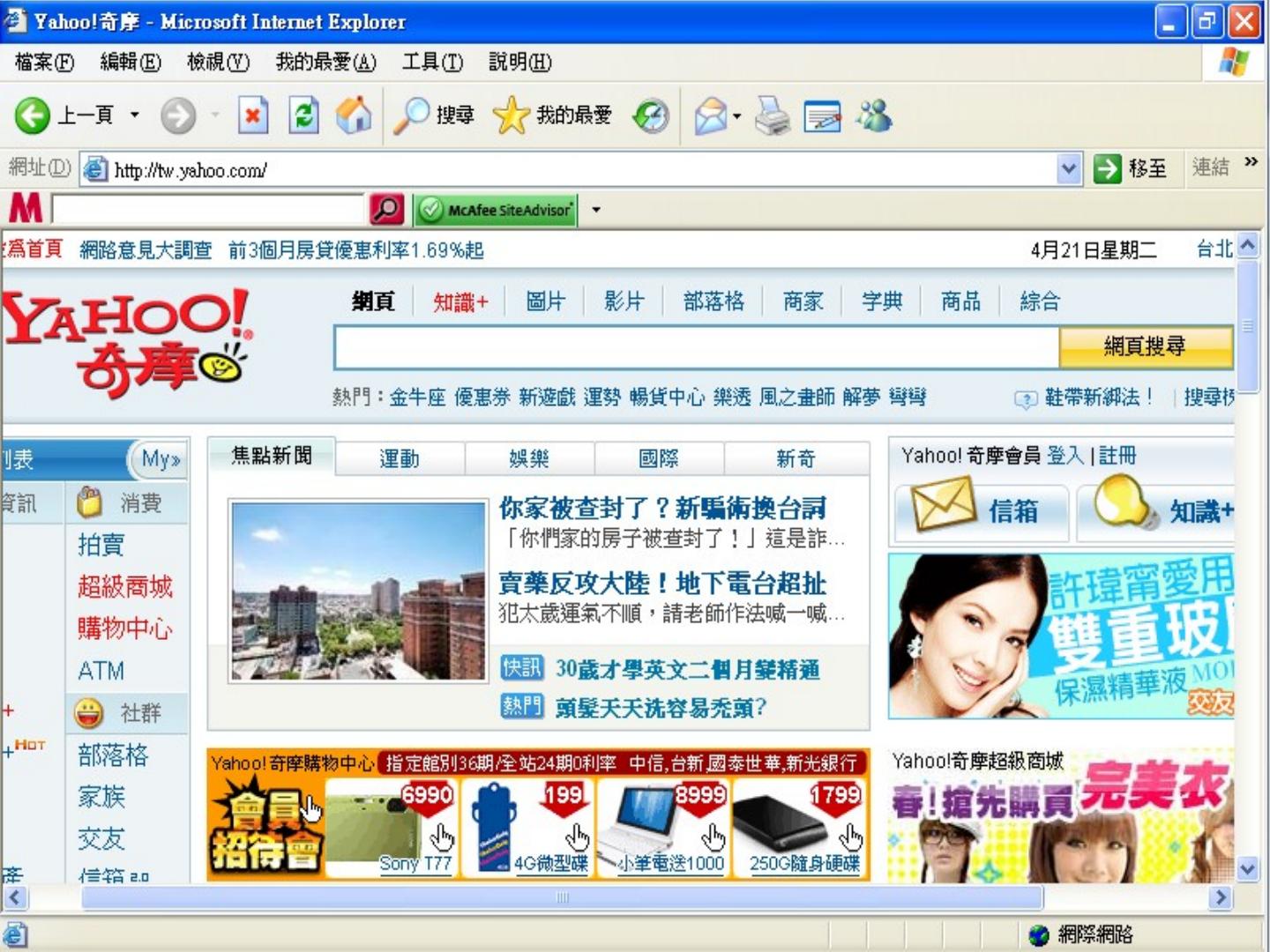1270x952 pixels.
Task: Toggle the McAfee SiteAdvisor button
Action: pyautogui.click(x=497, y=210)
